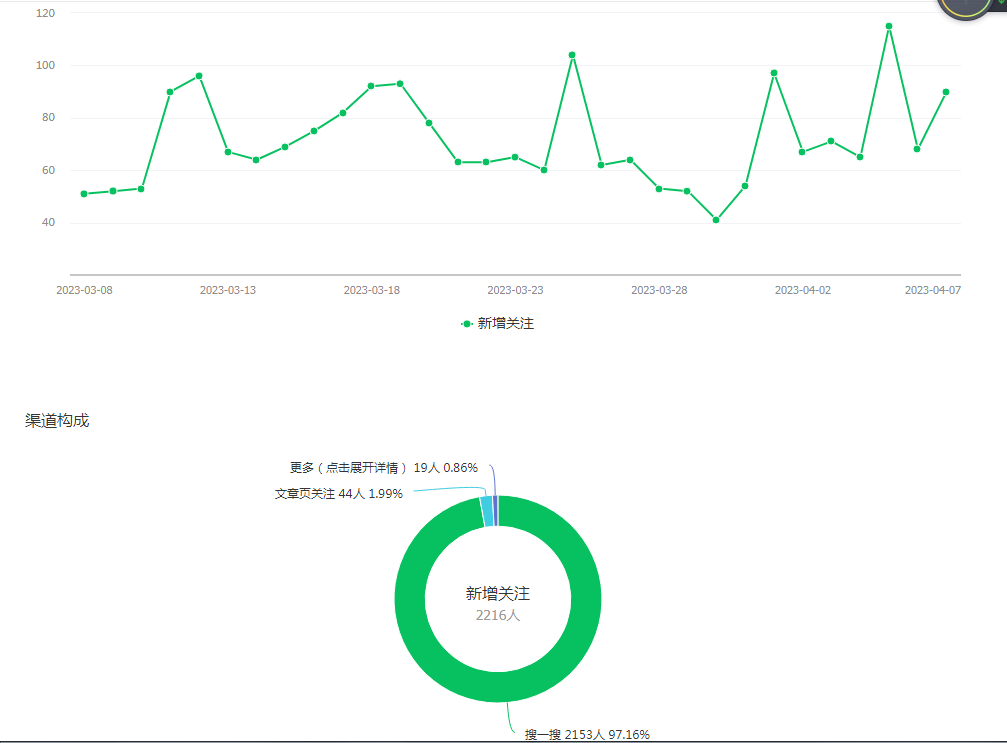Click the 渠道构成 section heading
The height and width of the screenshot is (743, 1007).
click(x=57, y=421)
